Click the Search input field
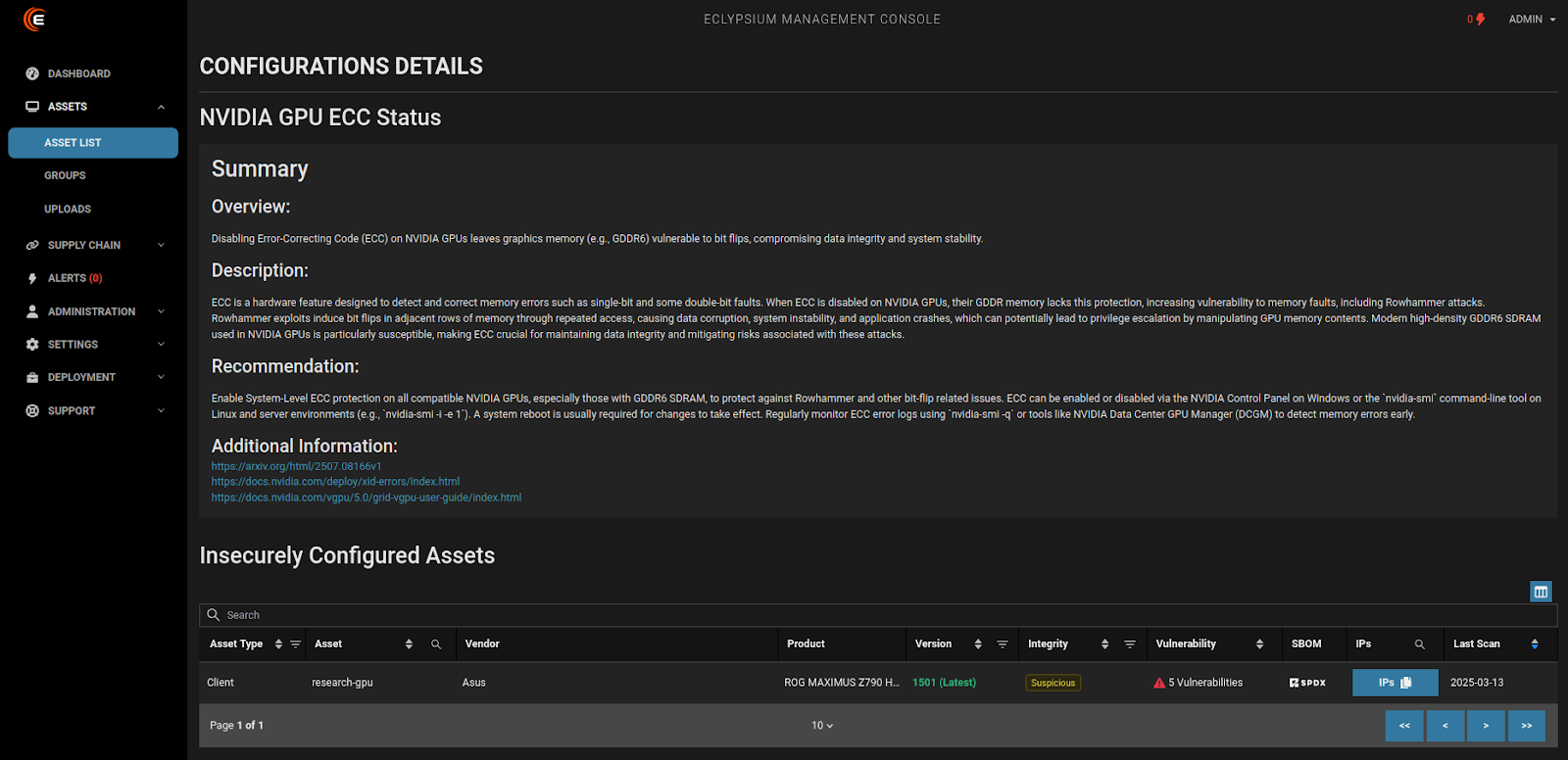Image resolution: width=1568 pixels, height=760 pixels. point(878,615)
